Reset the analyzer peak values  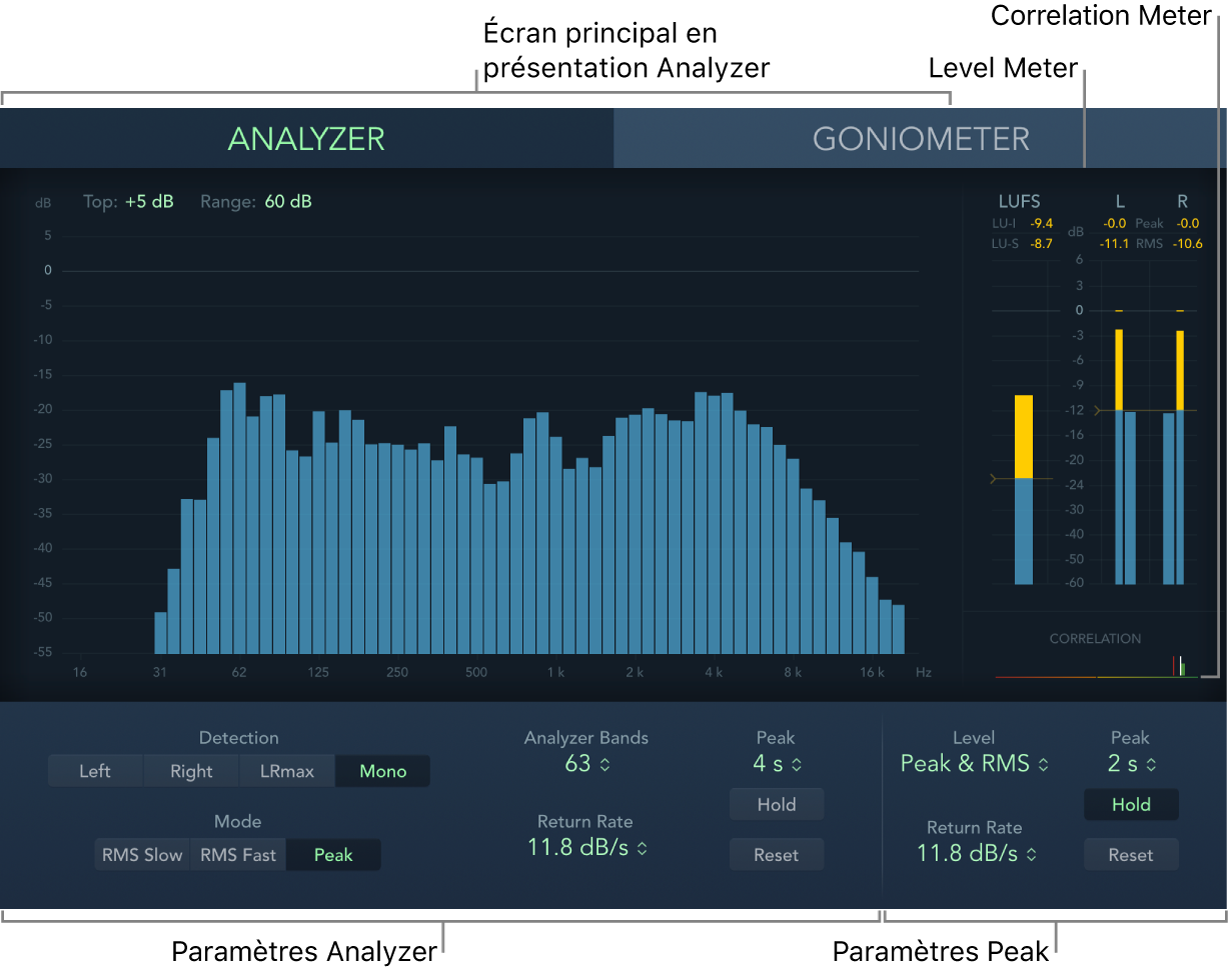pos(776,854)
